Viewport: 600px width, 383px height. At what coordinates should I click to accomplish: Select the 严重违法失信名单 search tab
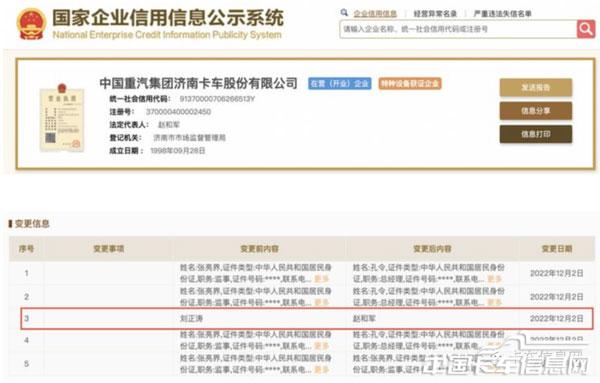coord(502,14)
